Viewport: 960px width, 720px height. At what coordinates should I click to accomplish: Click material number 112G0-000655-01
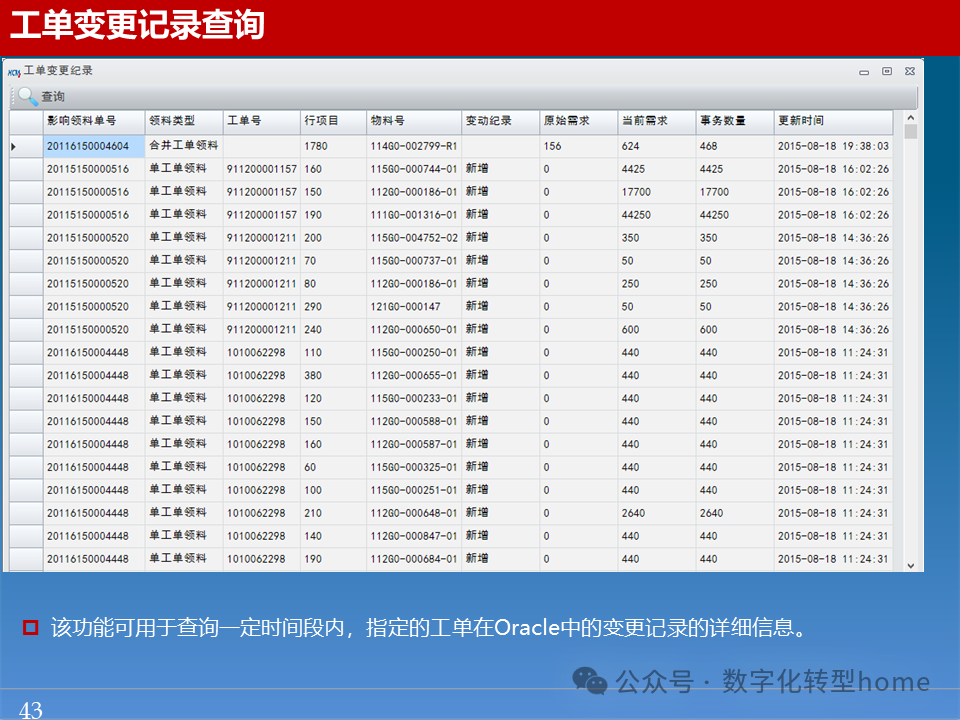click(x=413, y=375)
